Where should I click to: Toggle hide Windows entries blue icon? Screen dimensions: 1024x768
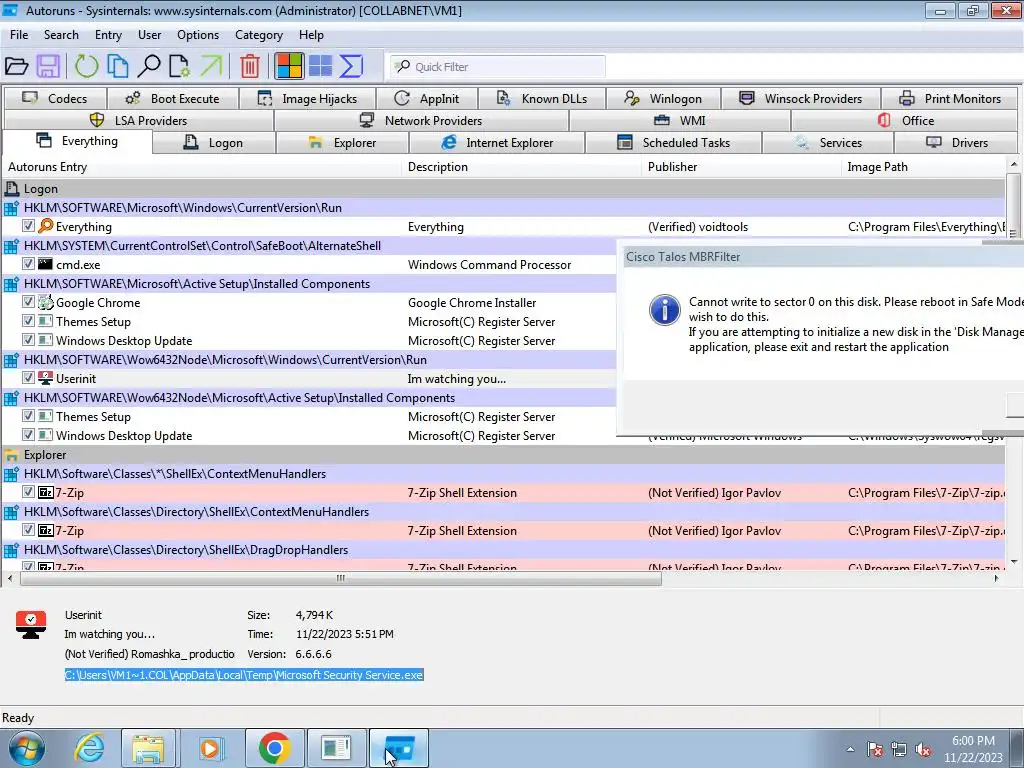tap(321, 66)
